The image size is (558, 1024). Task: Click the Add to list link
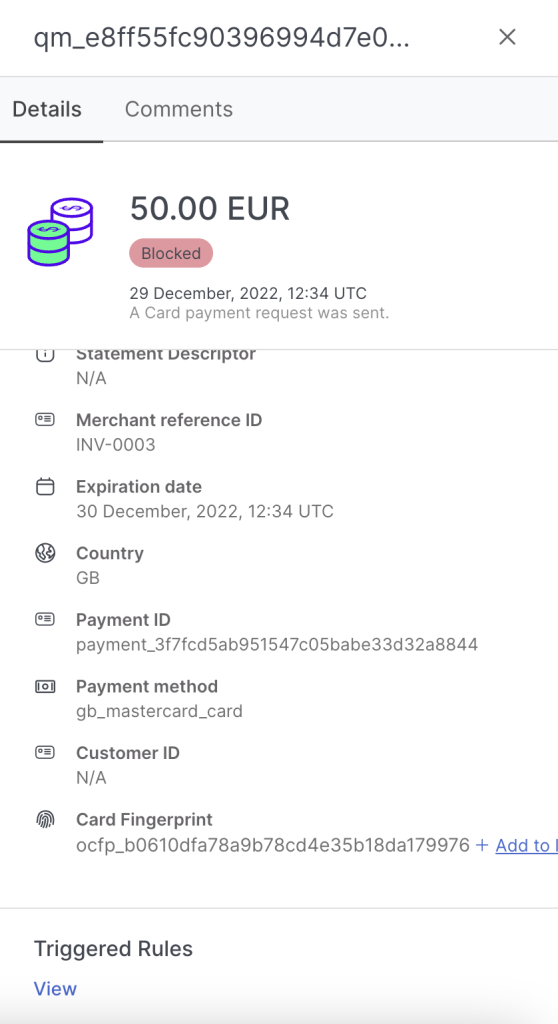517,846
